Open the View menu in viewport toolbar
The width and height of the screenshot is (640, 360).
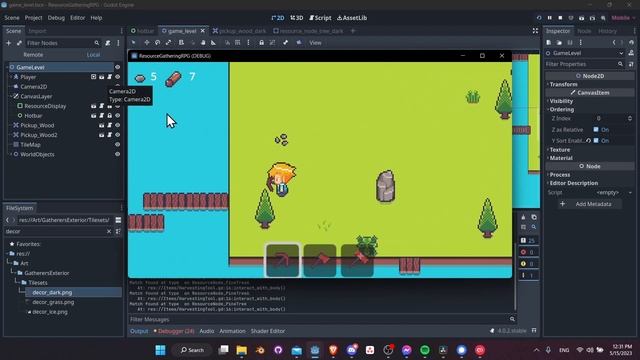click(315, 42)
